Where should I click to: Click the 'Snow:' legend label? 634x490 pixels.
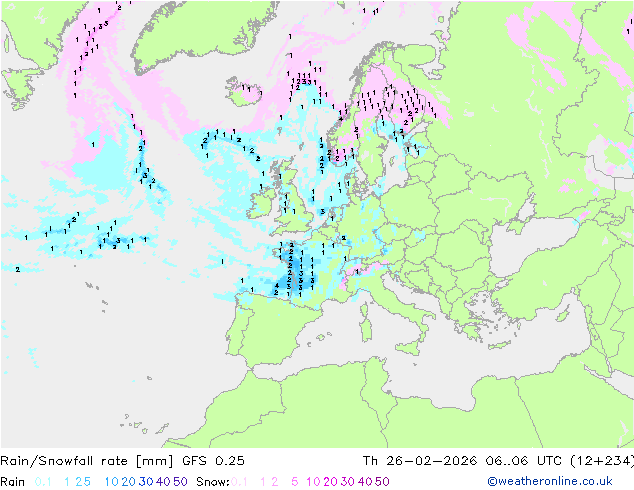point(213,482)
